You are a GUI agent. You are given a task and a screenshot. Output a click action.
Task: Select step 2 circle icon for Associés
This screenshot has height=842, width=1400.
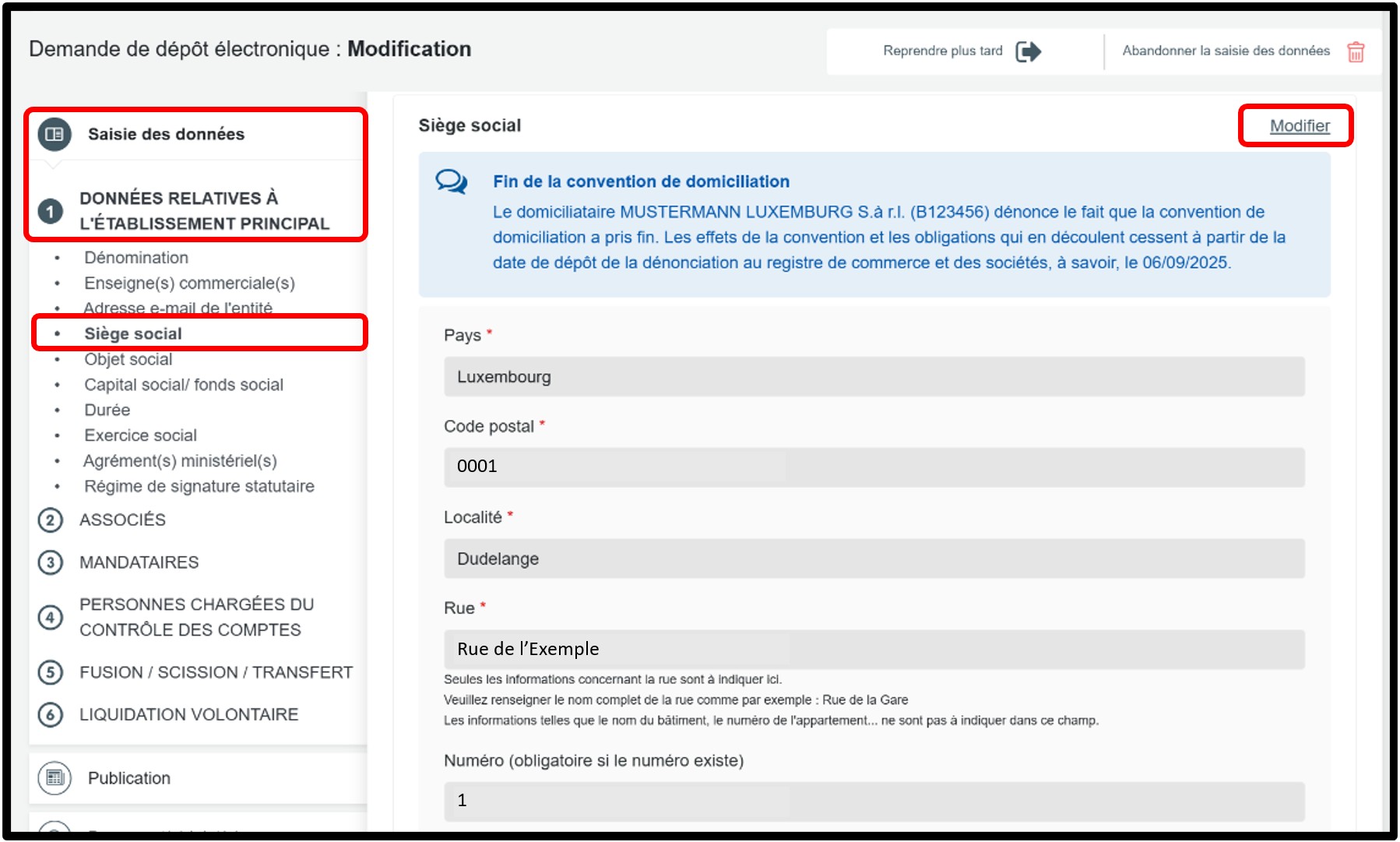[51, 520]
